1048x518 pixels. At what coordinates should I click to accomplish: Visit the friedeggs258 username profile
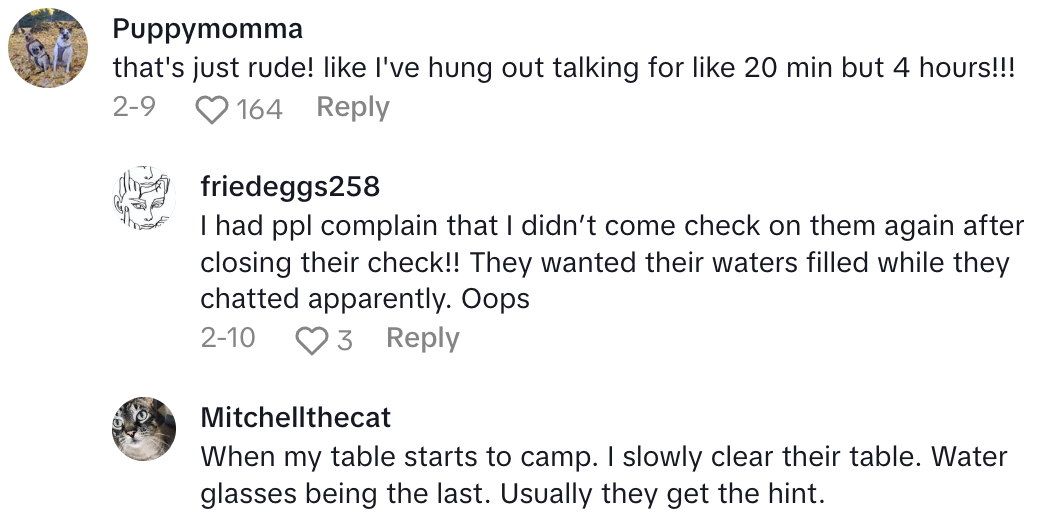click(x=290, y=186)
